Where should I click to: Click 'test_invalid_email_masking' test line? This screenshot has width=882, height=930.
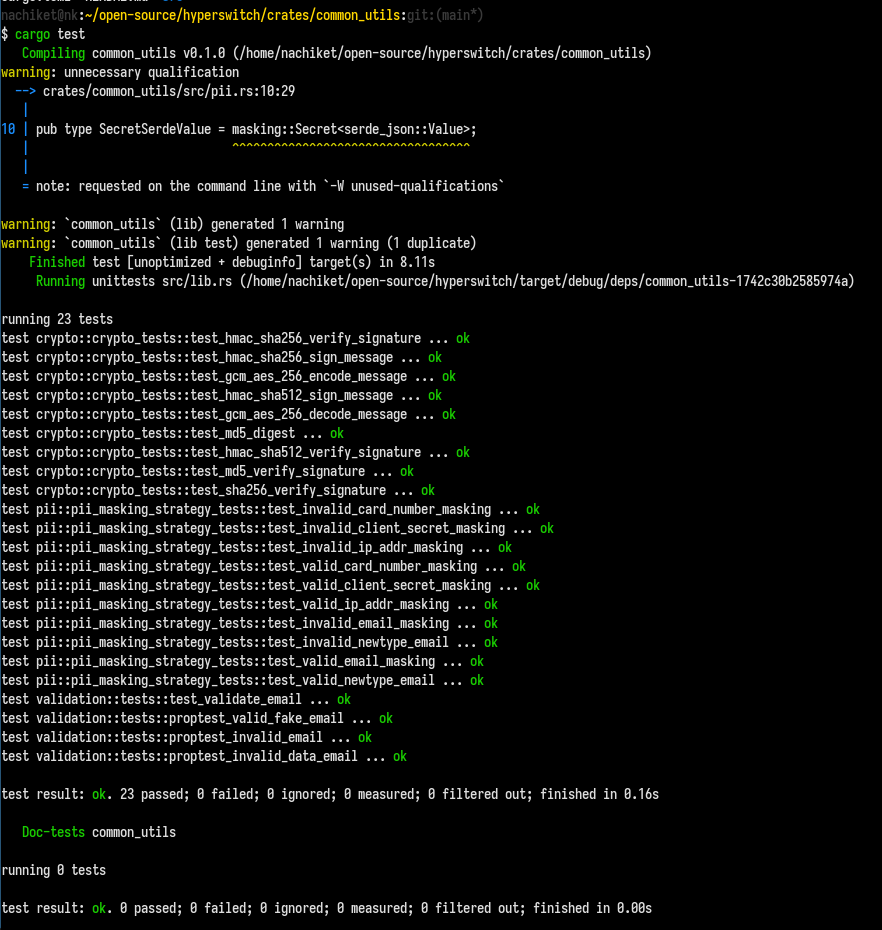click(x=249, y=623)
